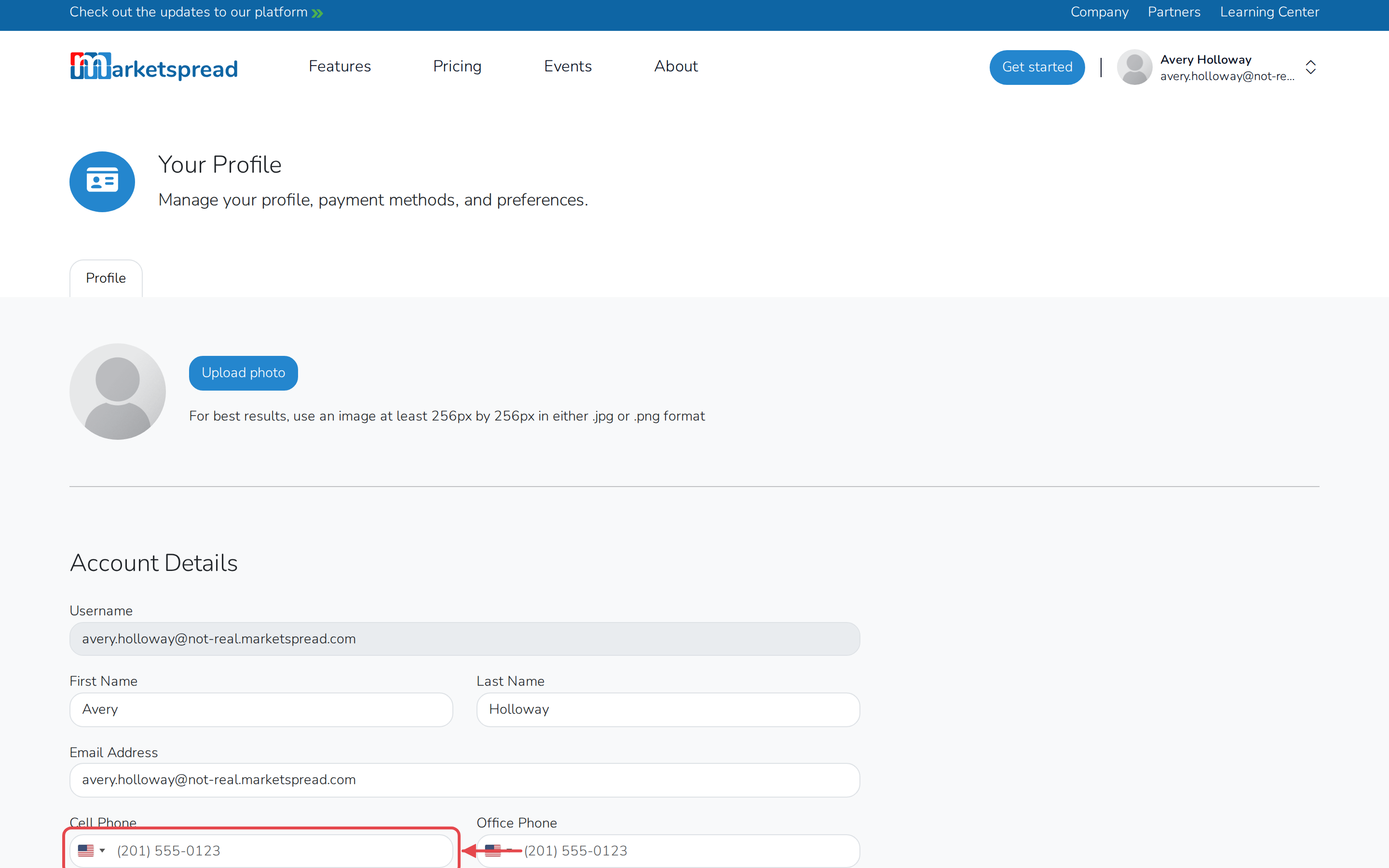Screen dimensions: 1389x868
Task: Click the Avery Holloway header avatar
Action: click(x=1134, y=67)
